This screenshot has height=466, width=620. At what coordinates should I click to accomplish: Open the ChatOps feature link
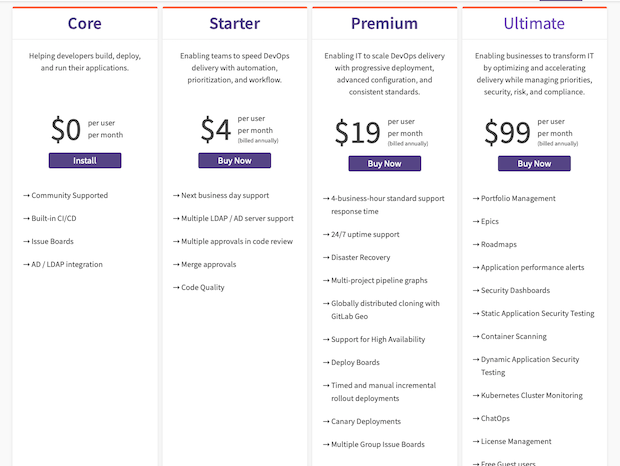[495, 418]
